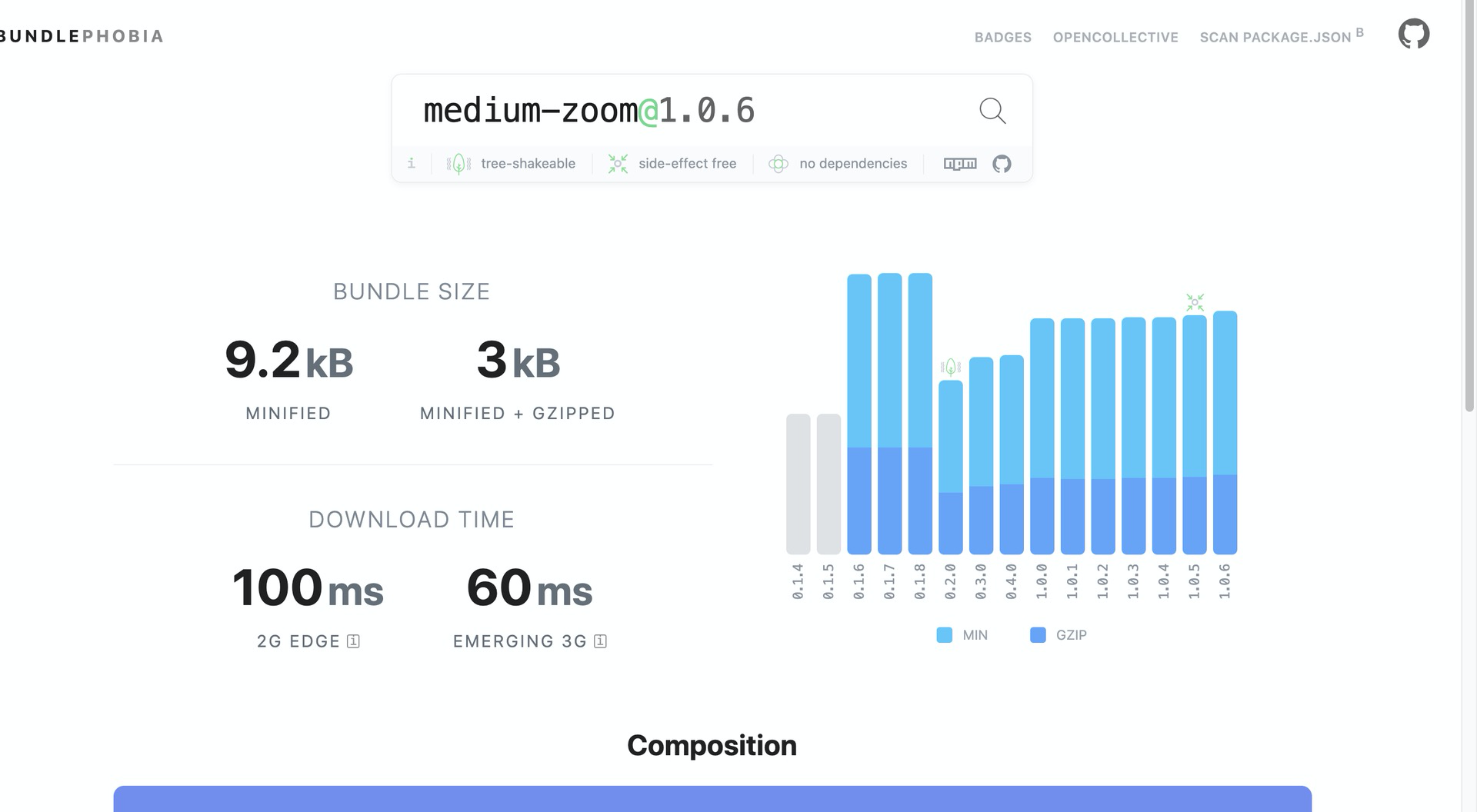Select the version 0.1.6 bar in the chart
The width and height of the screenshot is (1477, 812).
tap(859, 414)
